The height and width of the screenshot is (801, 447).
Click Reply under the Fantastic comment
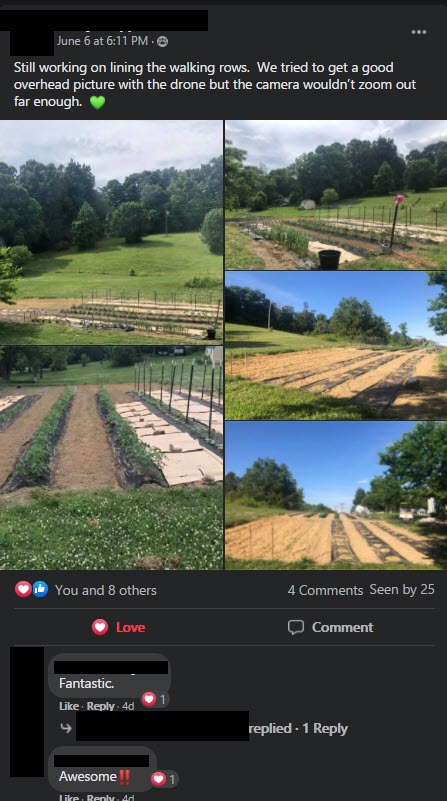(x=100, y=705)
